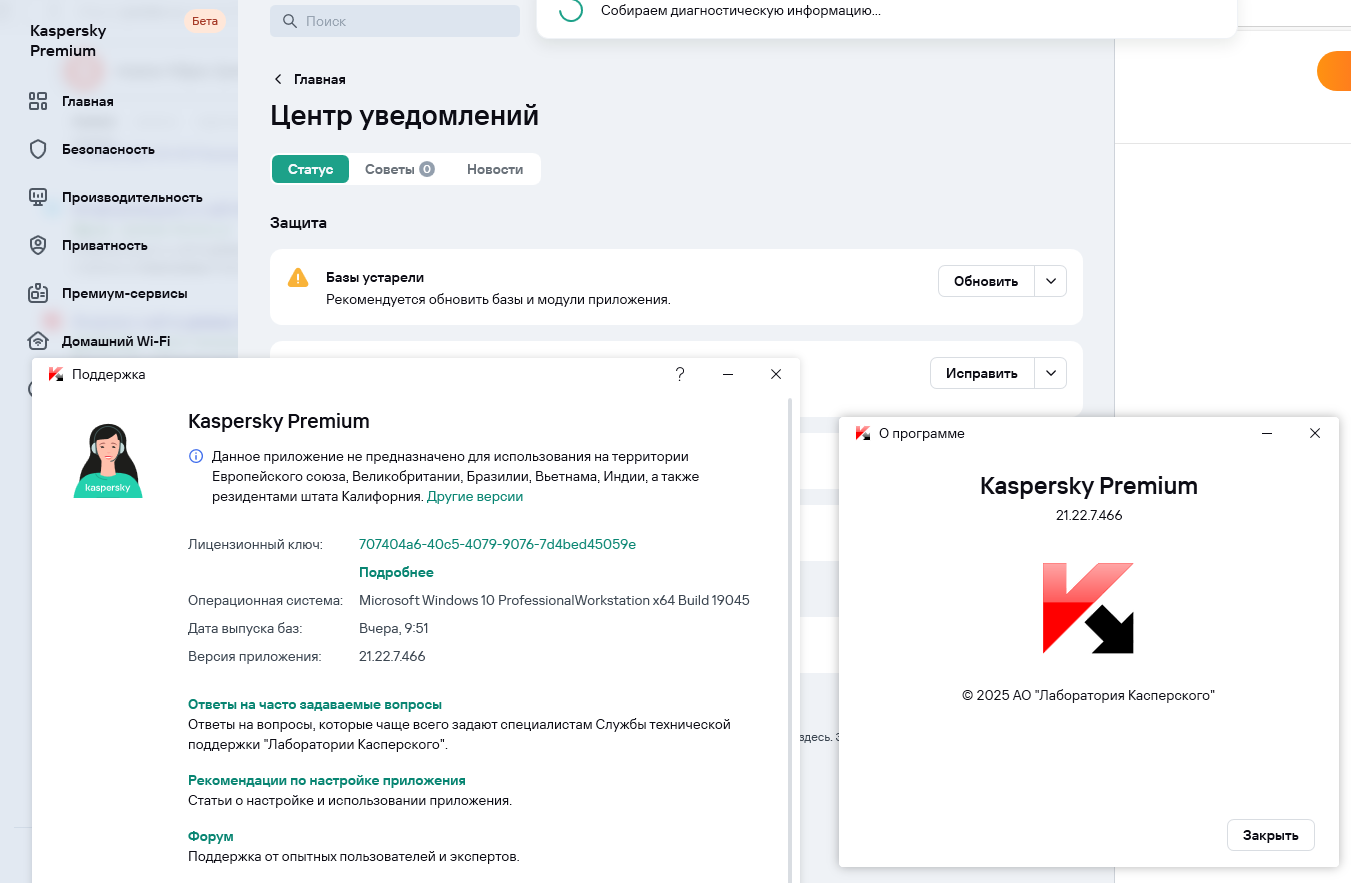Open the Подробнее link
This screenshot has height=883, width=1351.
click(x=396, y=572)
